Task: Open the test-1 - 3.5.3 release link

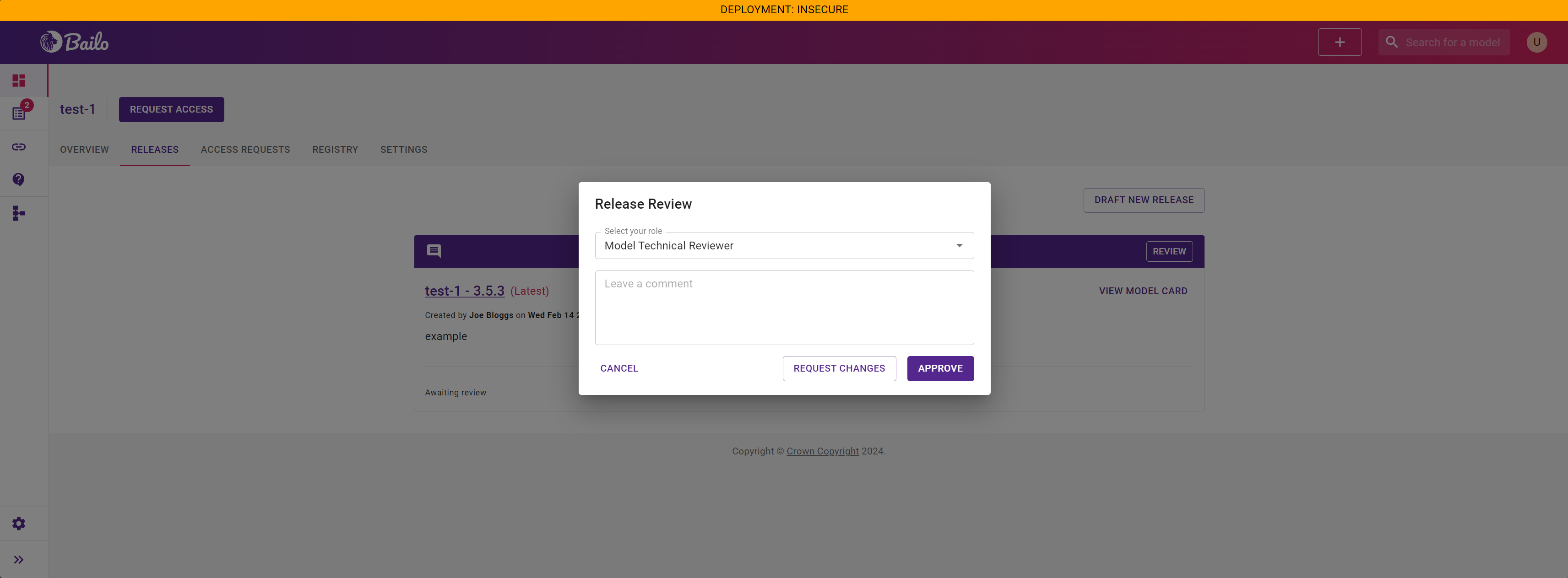Action: 464,291
